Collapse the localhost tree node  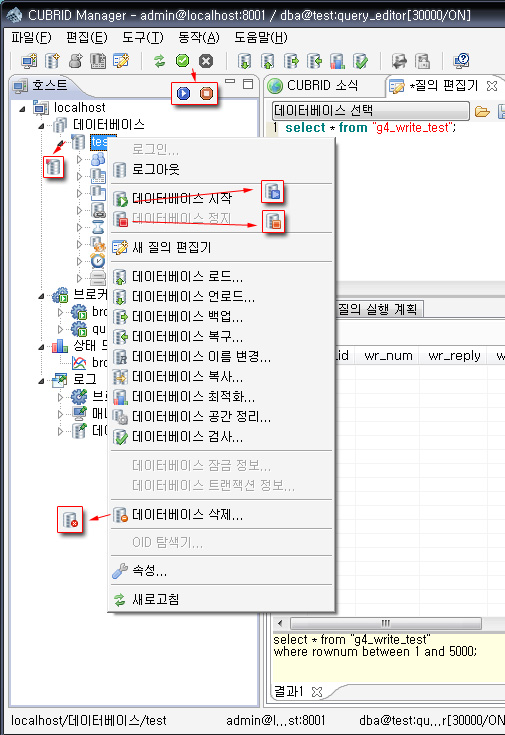[22, 109]
